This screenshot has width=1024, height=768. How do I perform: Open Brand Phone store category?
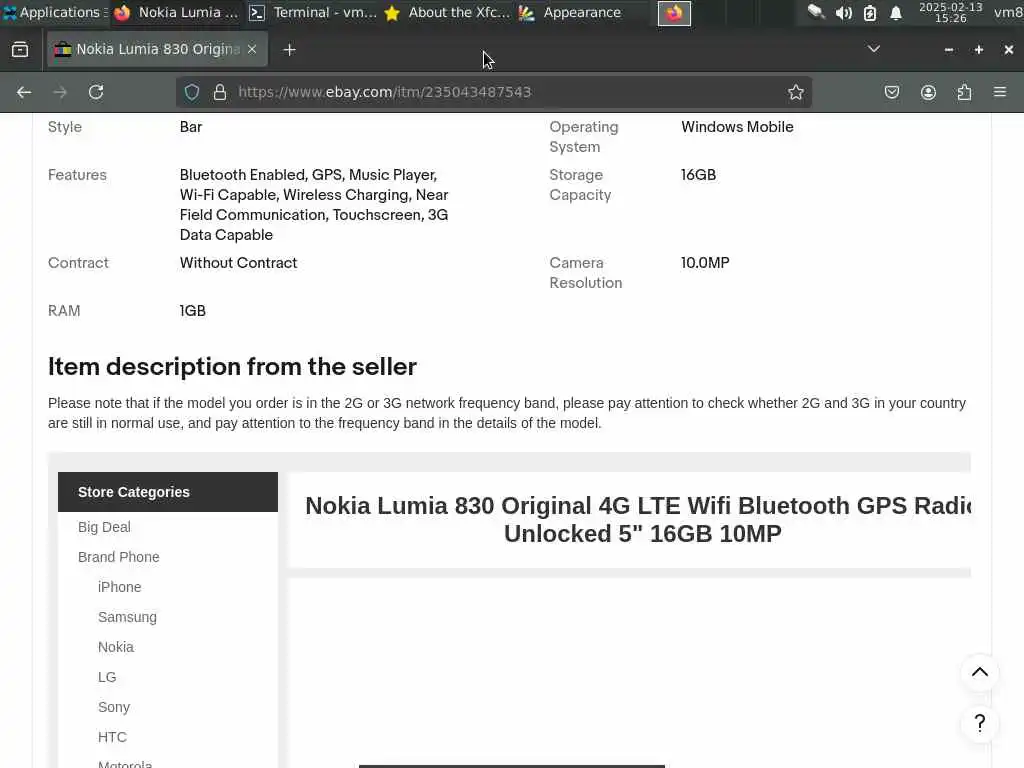(118, 557)
